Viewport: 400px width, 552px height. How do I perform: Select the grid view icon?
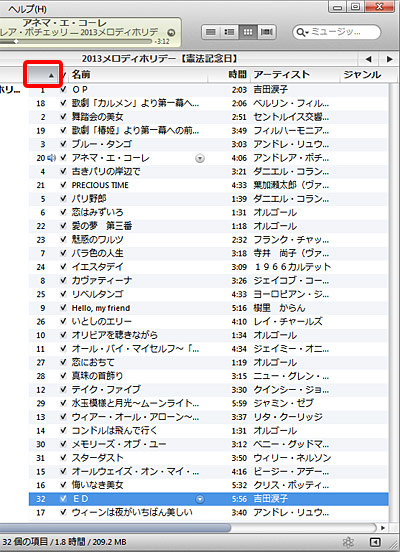(248, 32)
